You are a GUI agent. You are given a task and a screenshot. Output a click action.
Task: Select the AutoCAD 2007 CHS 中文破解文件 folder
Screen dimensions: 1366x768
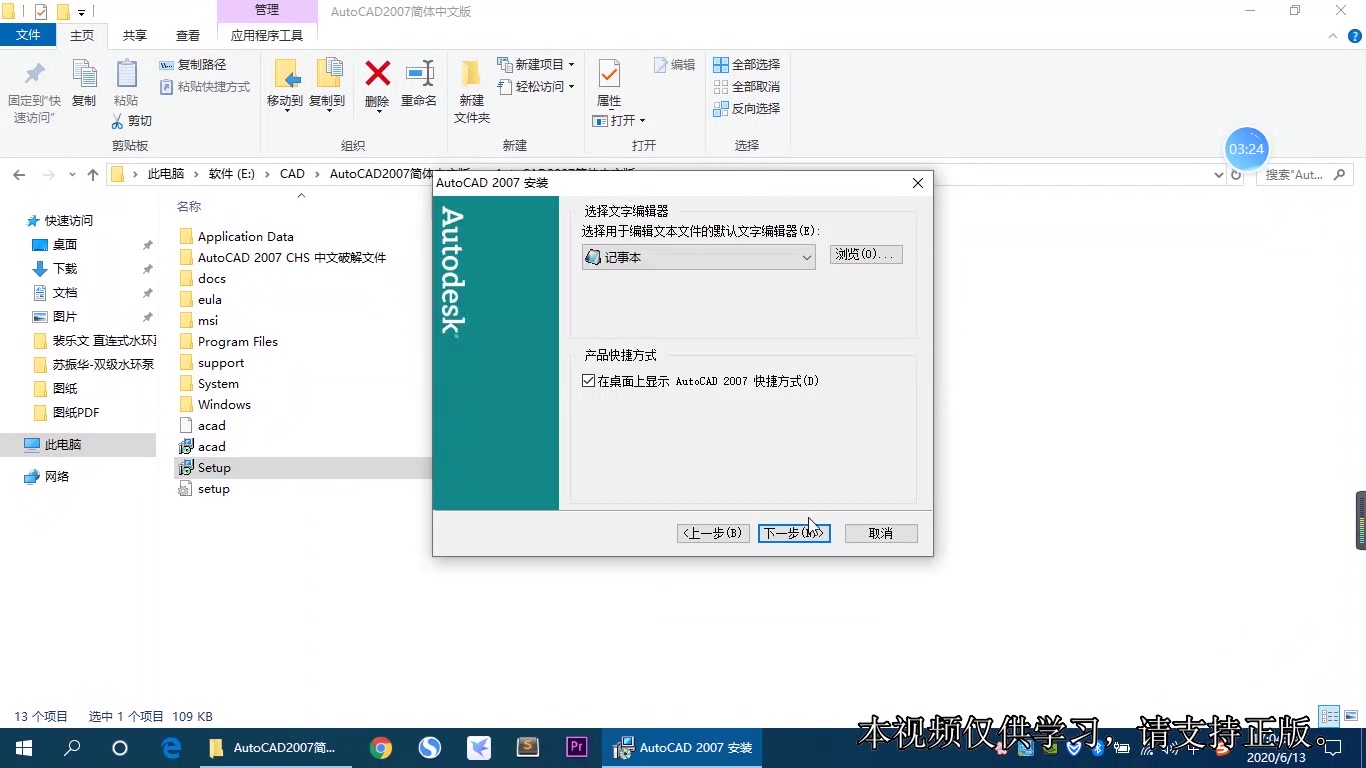[x=291, y=257]
